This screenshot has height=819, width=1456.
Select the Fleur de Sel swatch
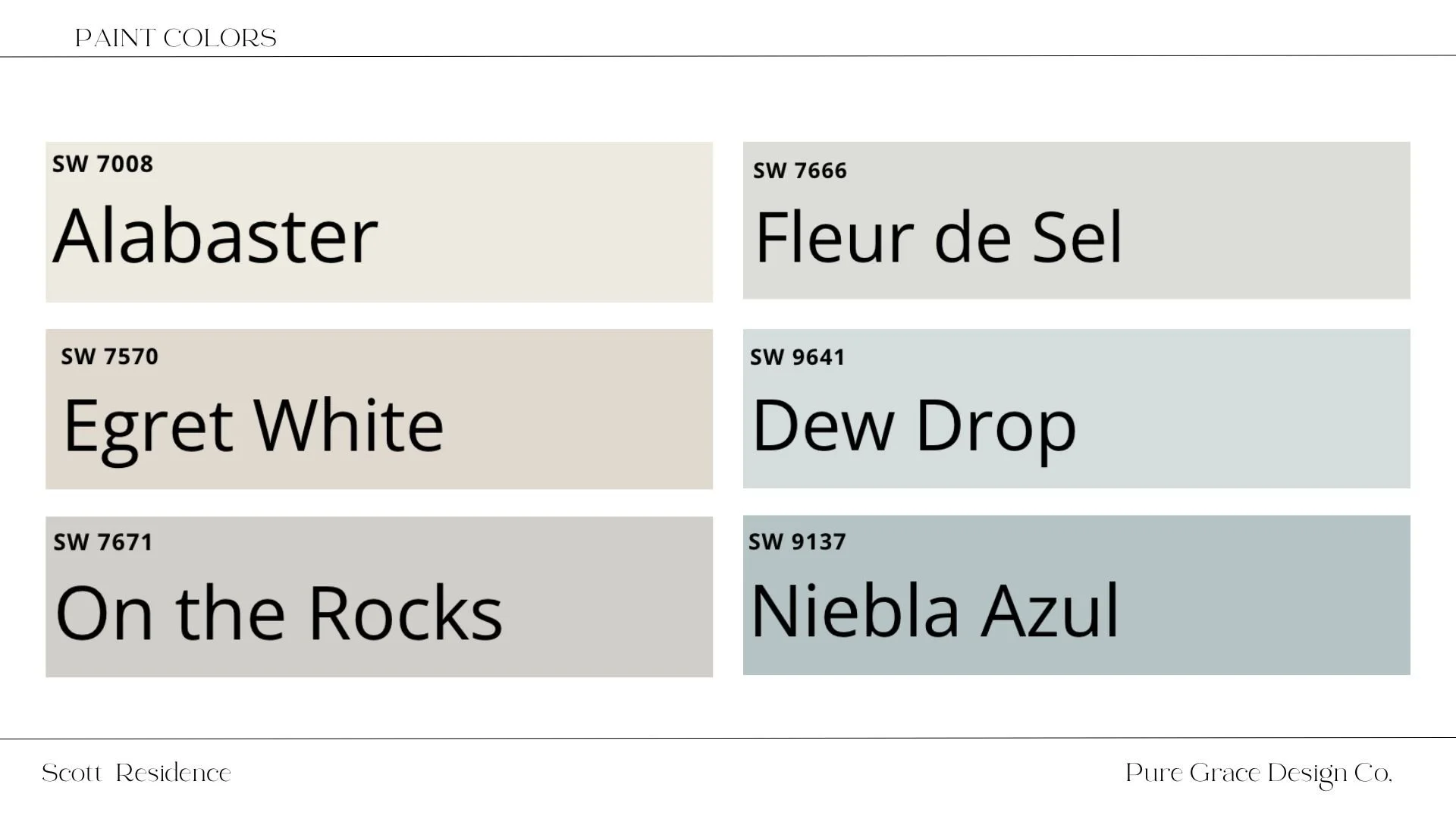[x=1077, y=220]
